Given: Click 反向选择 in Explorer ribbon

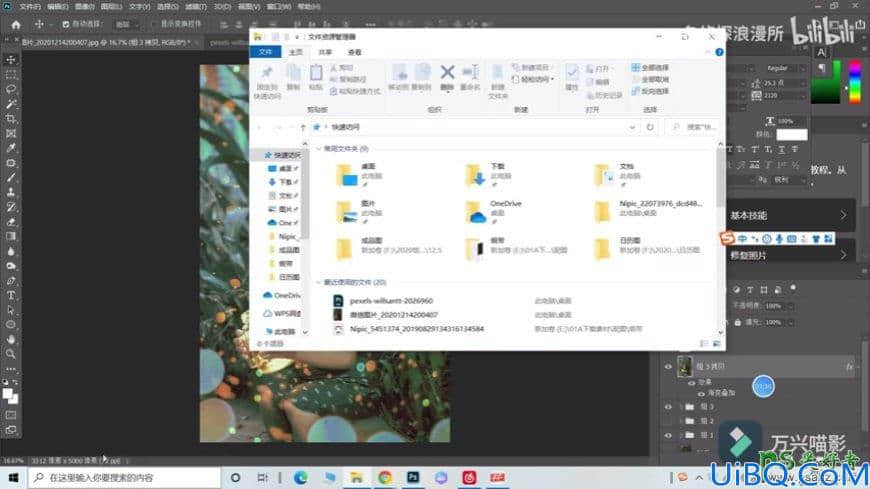Looking at the screenshot, I should (x=650, y=91).
